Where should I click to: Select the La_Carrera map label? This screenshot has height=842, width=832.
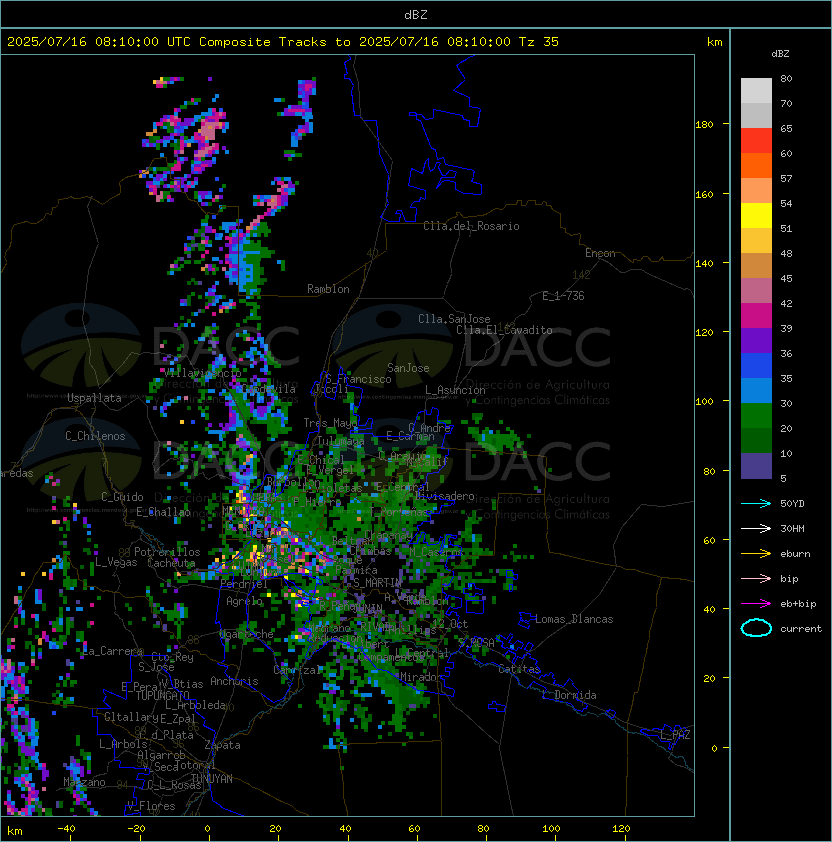point(113,651)
